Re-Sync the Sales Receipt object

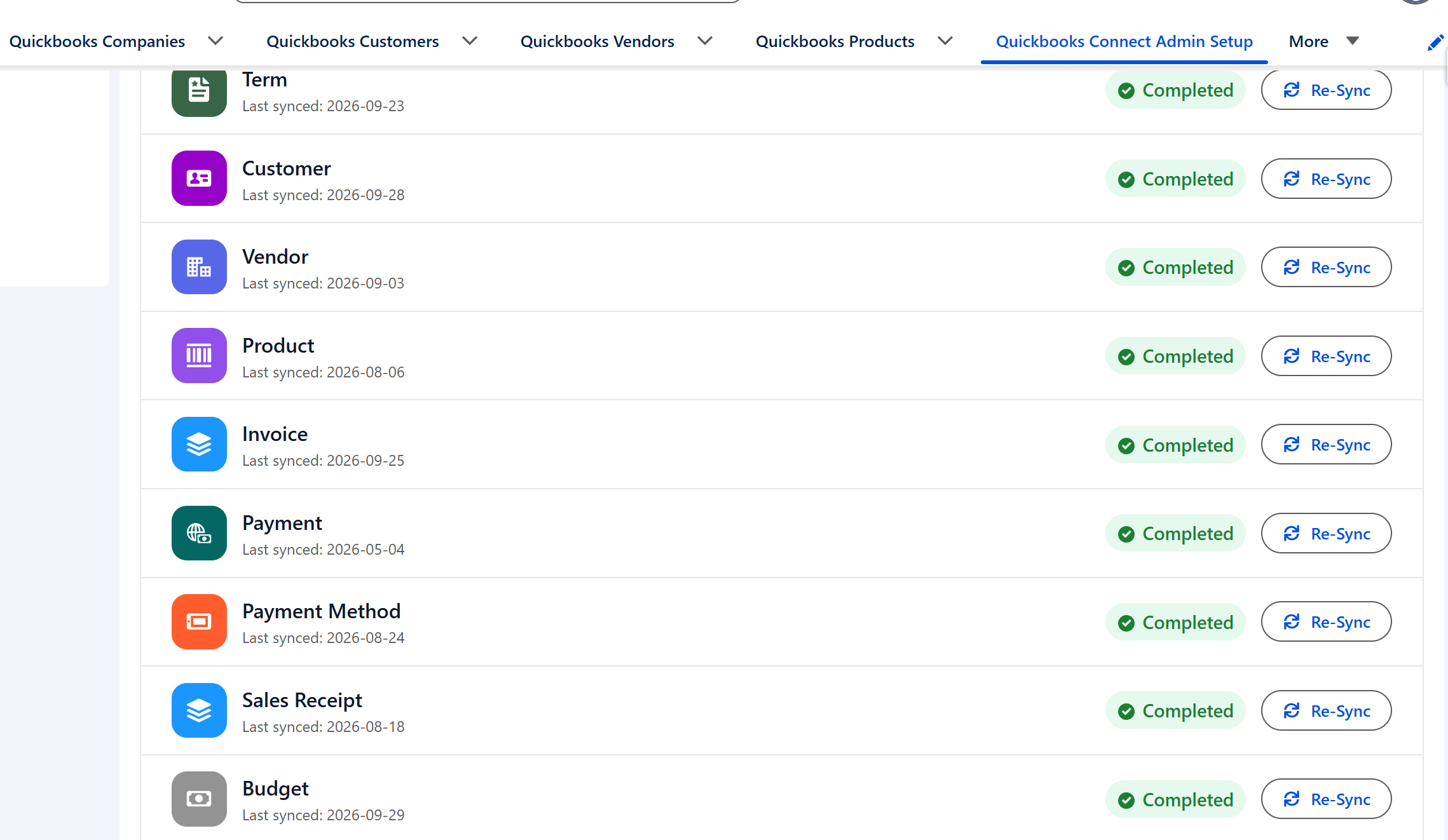(x=1326, y=710)
